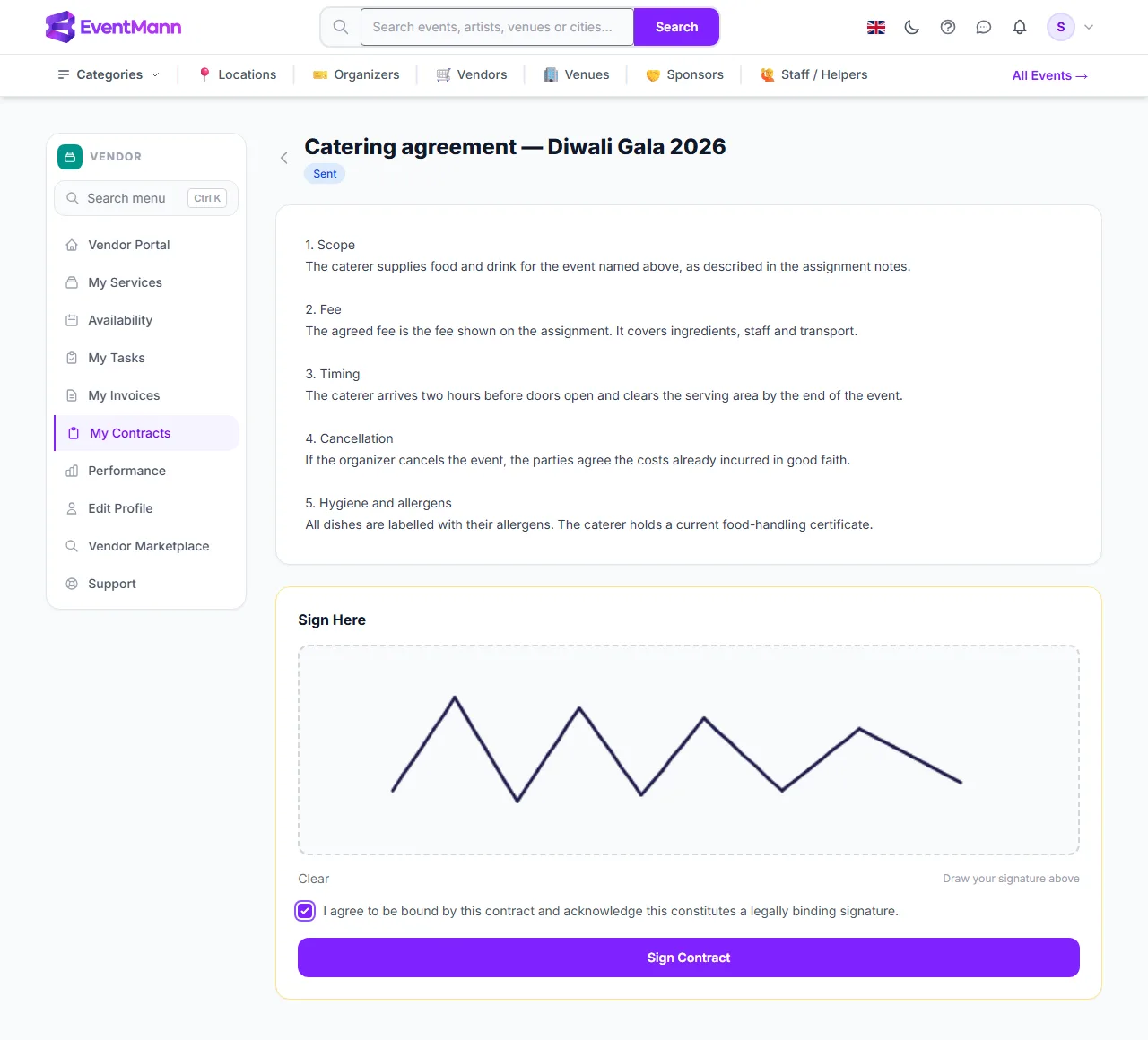
Task: Open the chat messages icon
Action: 984,27
